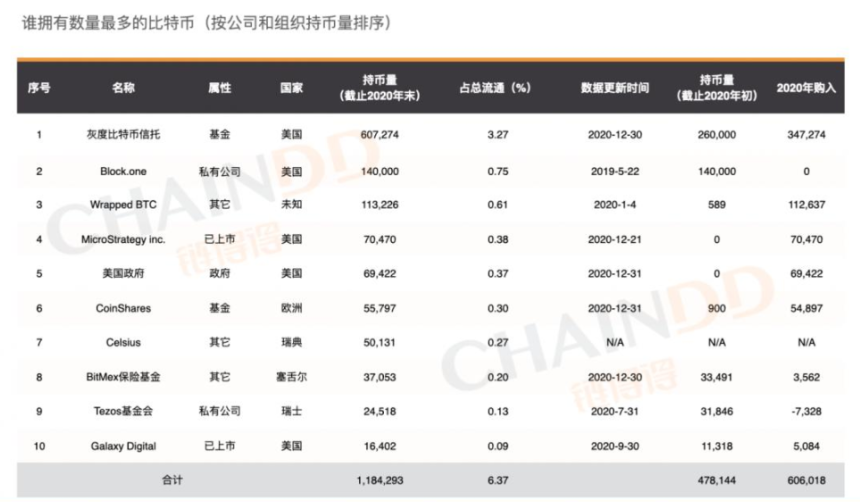
Task: Click the 2020年购入 column header
Action: click(805, 87)
